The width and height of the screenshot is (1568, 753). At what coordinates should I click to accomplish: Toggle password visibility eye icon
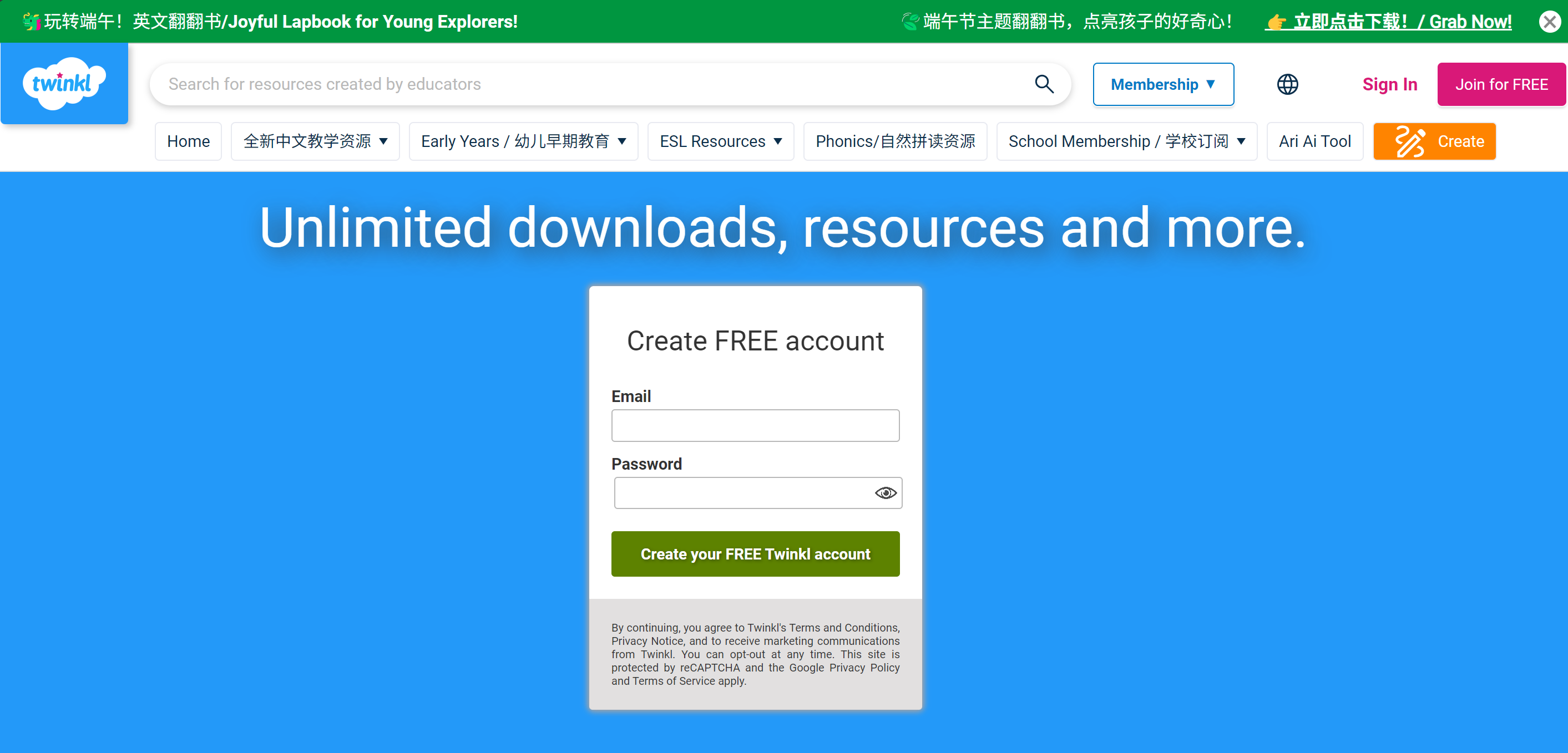pos(885,493)
